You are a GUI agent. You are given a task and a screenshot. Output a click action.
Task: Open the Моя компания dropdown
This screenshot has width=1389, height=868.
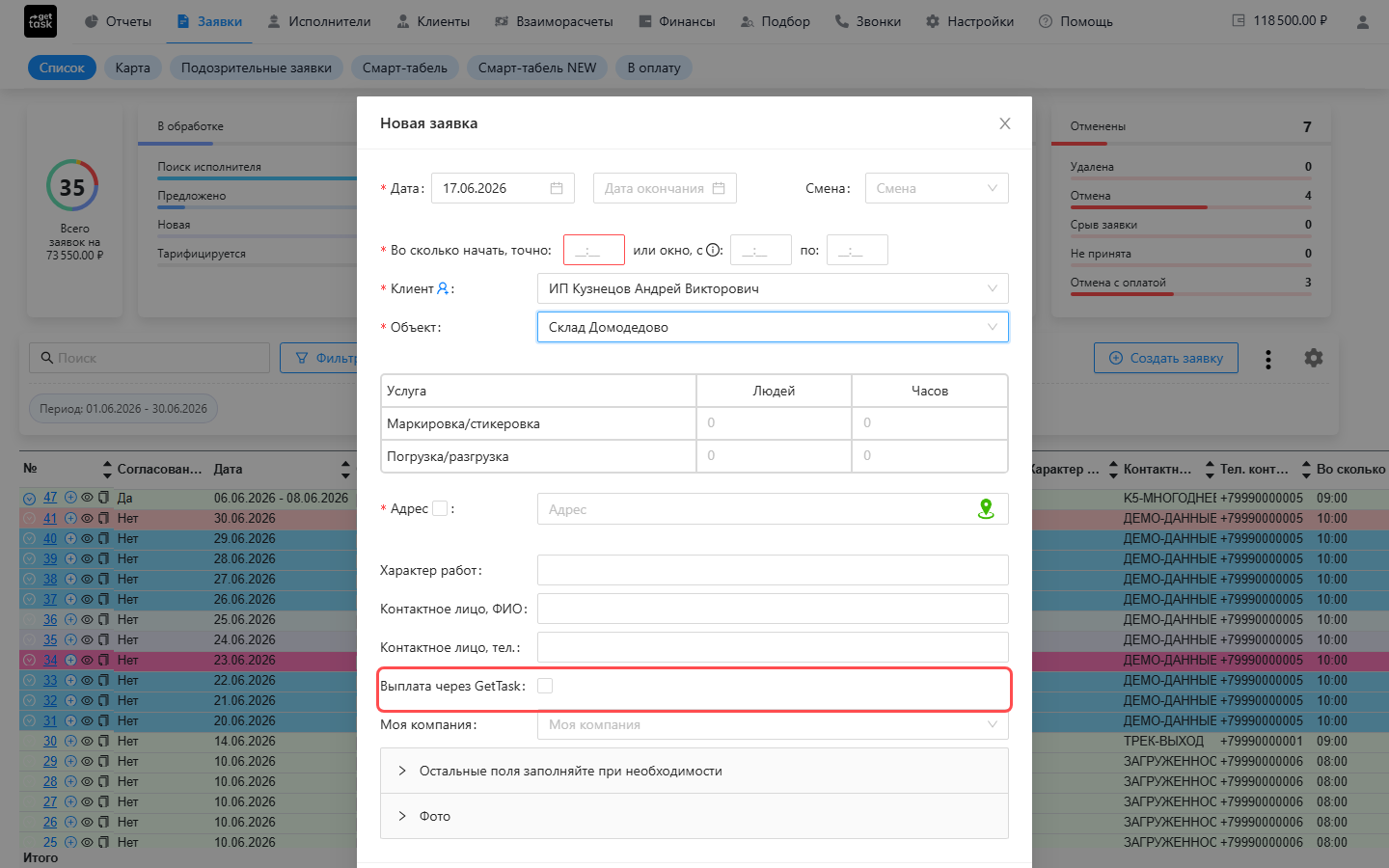[x=773, y=724]
